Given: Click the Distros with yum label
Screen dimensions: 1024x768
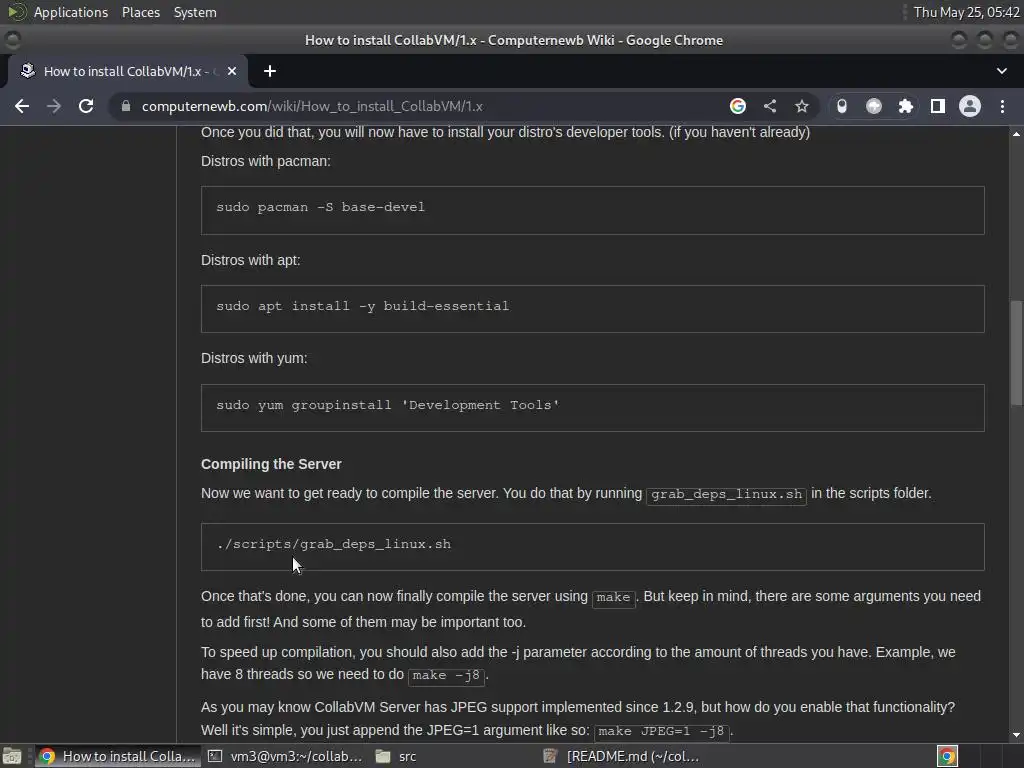Looking at the screenshot, I should (254, 359).
